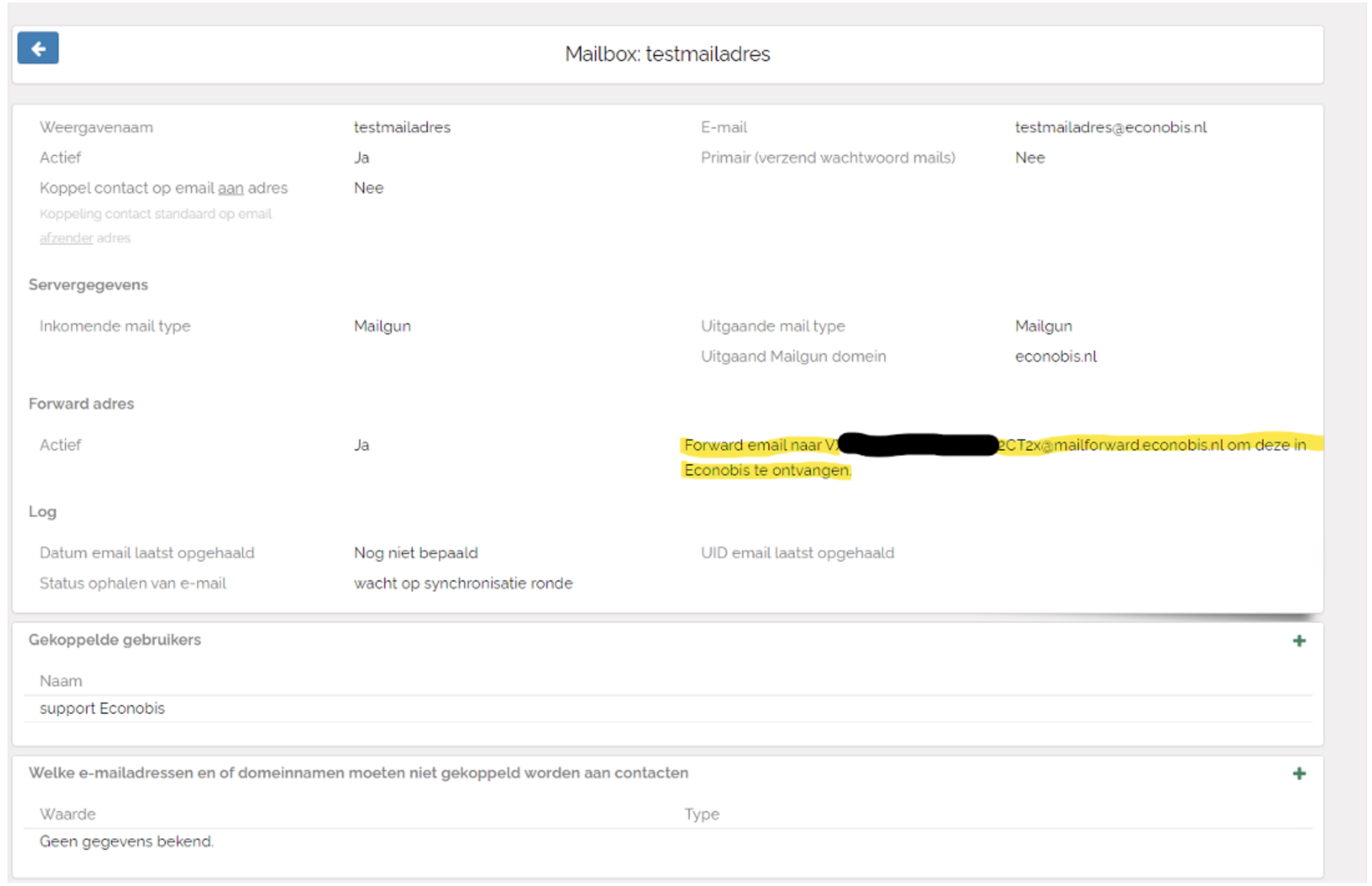Viewport: 1372px width, 886px height.
Task: Click the testmailadres@econobis.nl email value
Action: coord(1111,127)
